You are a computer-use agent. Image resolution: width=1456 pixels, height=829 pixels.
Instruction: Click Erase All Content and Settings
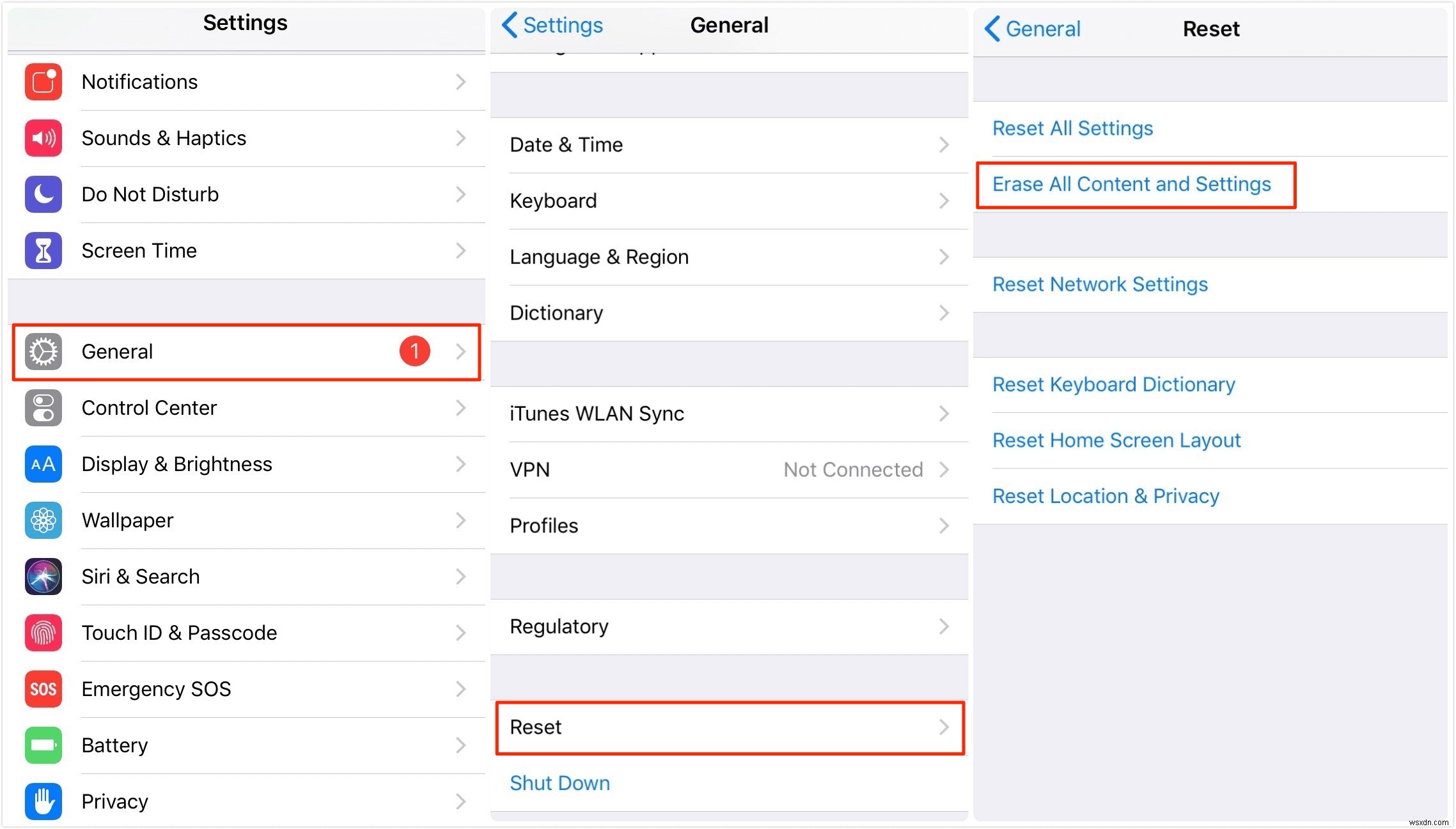1131,183
